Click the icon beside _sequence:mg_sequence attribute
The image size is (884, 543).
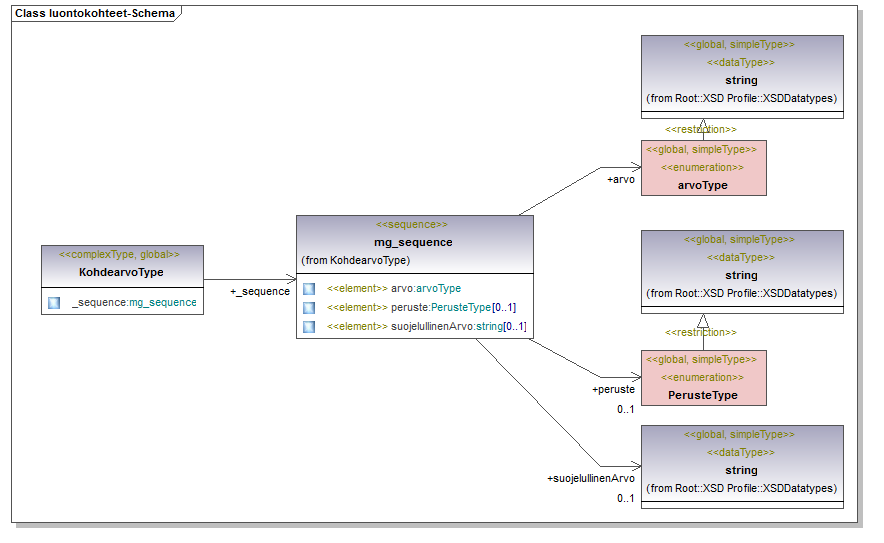click(x=54, y=302)
